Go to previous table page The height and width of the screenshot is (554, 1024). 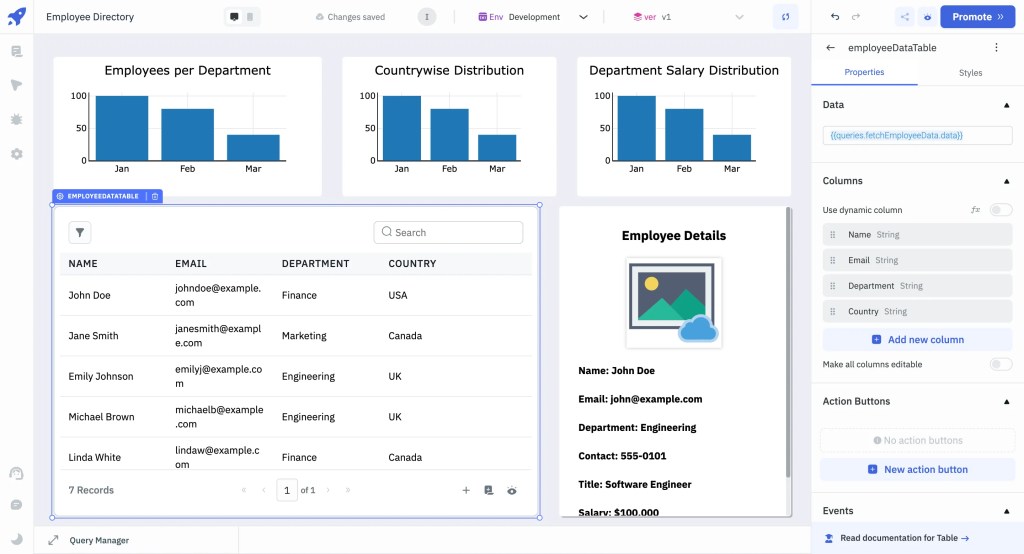point(264,490)
